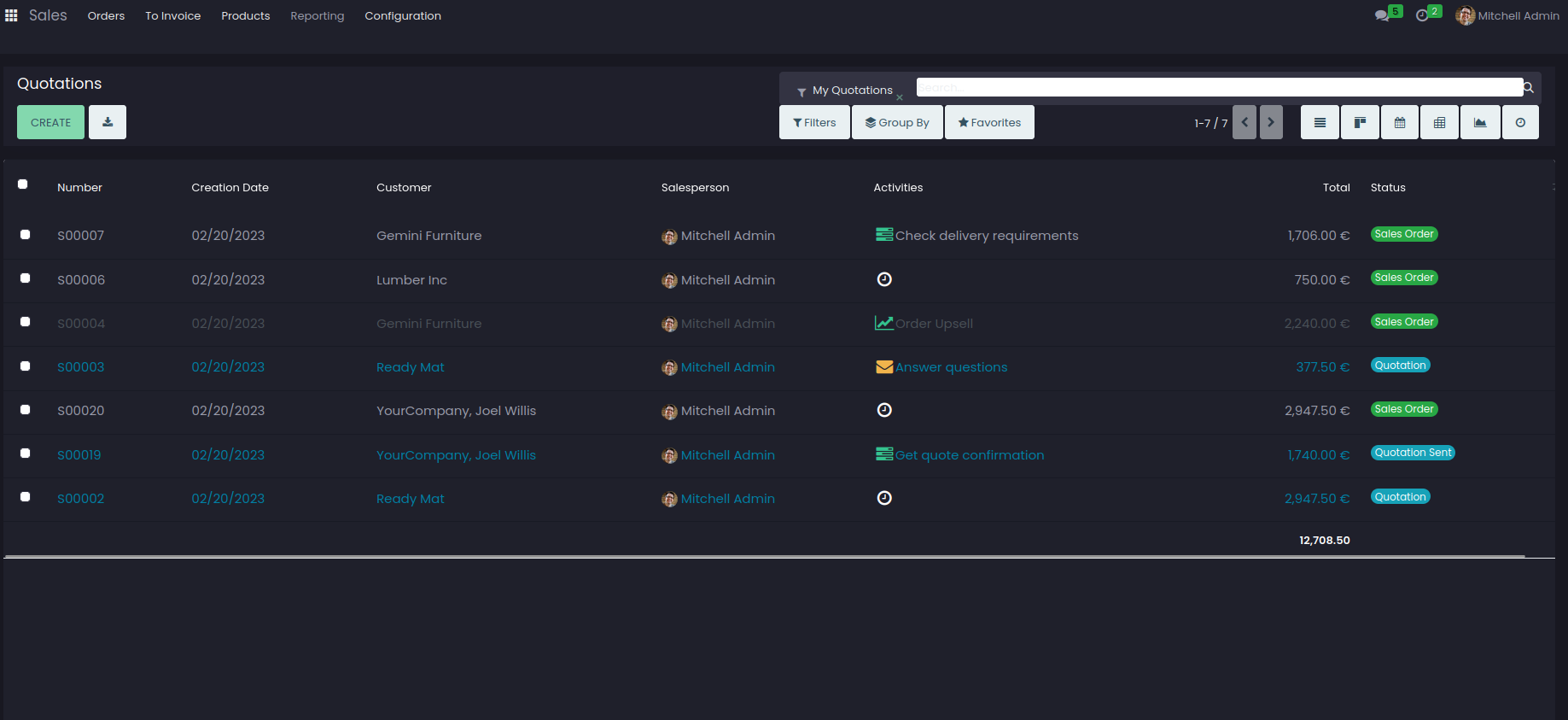Open the apps grid home menu

point(11,15)
